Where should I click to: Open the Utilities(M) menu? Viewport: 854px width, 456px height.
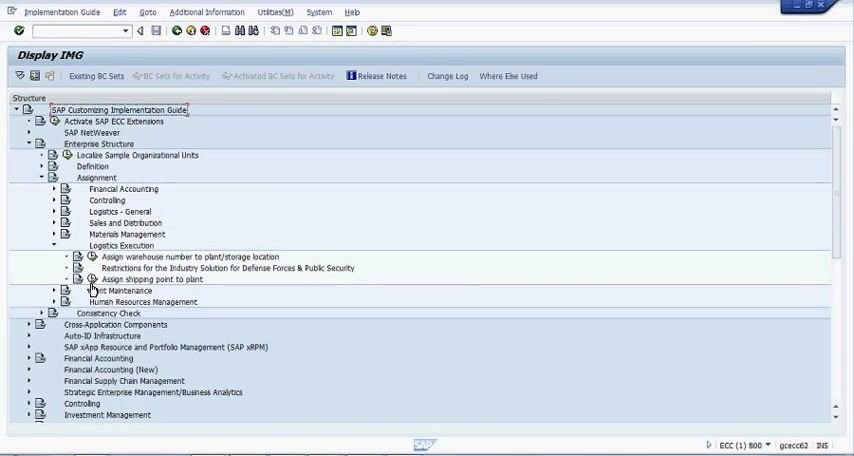276,12
